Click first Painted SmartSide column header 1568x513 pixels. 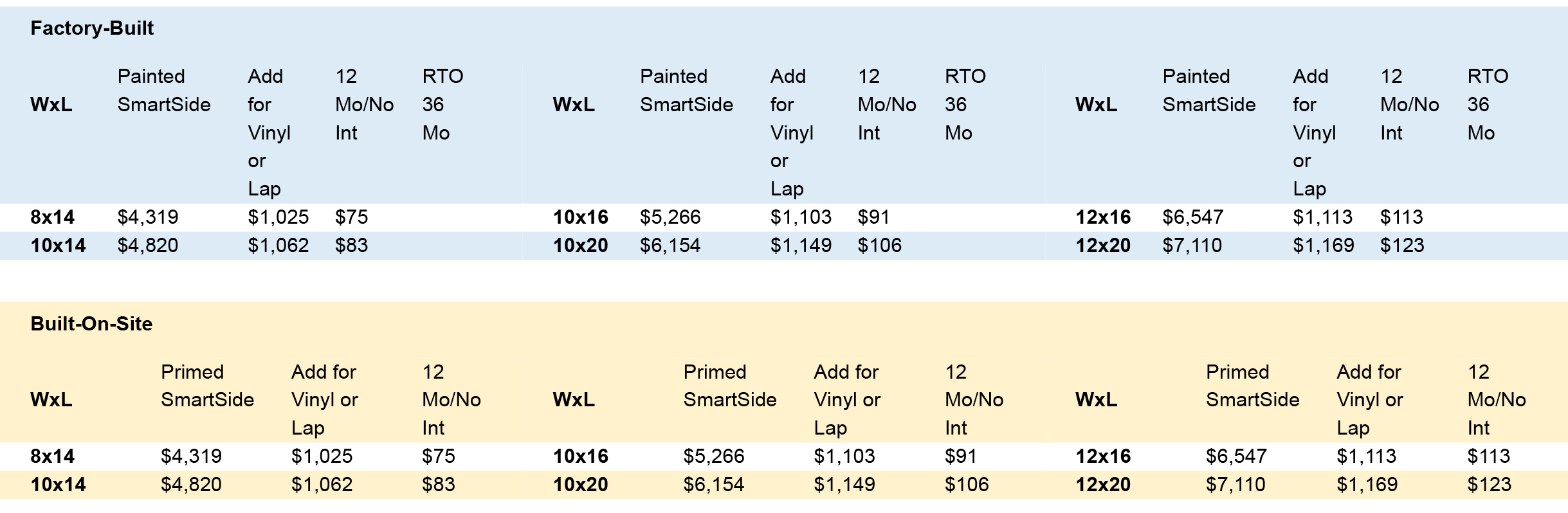pos(164,91)
